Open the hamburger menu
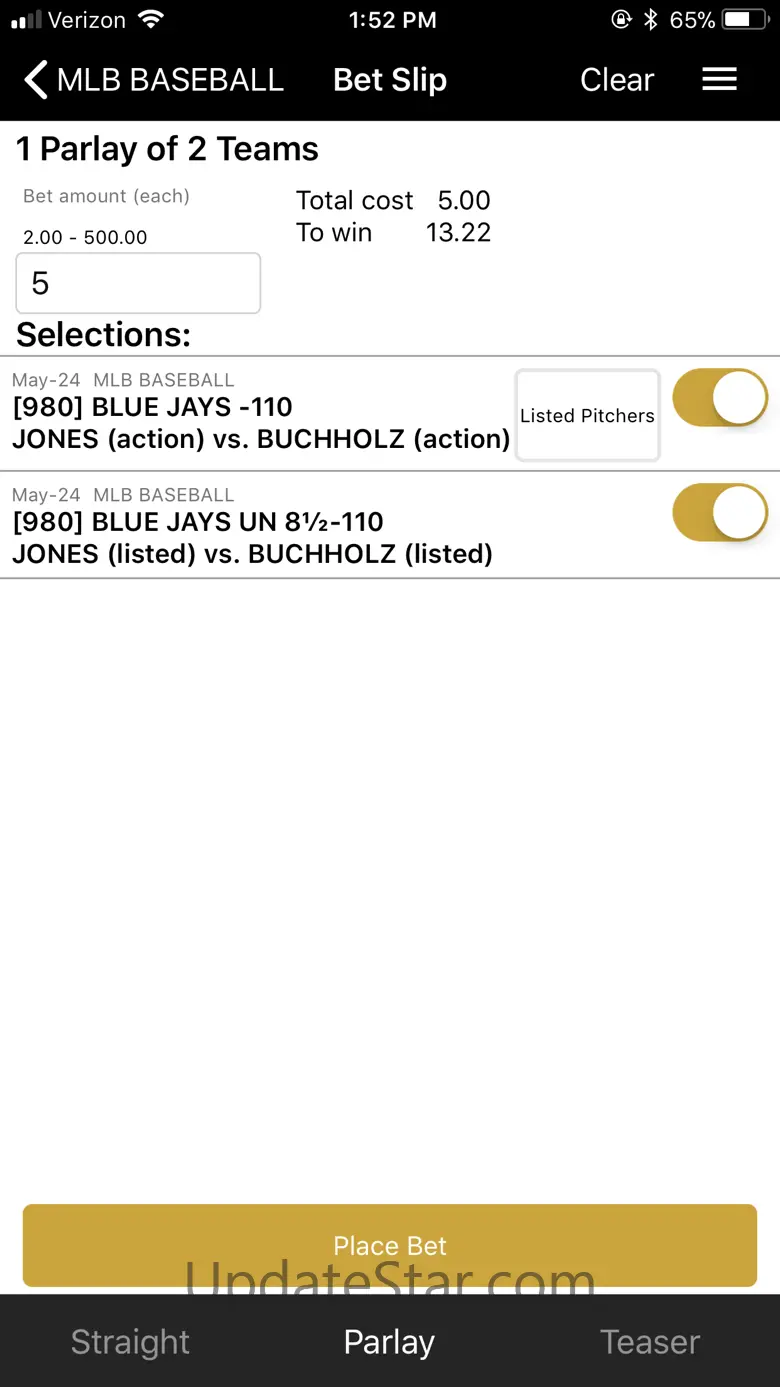 point(719,80)
